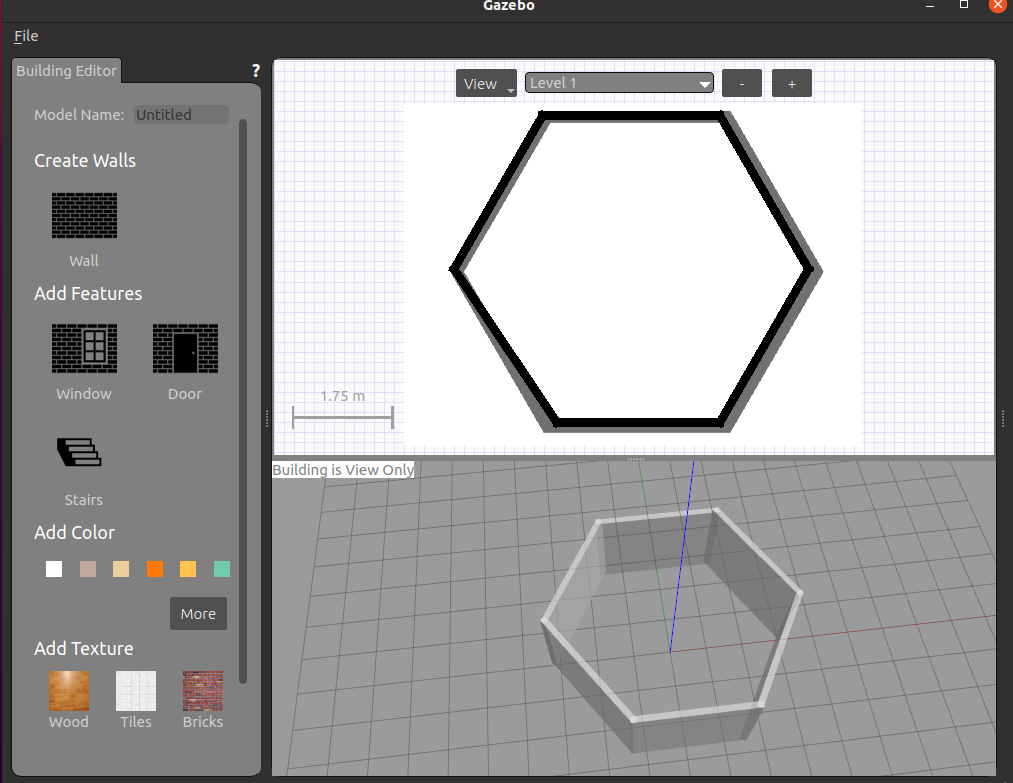Open the View dropdown menu
This screenshot has height=783, width=1013.
click(x=486, y=84)
